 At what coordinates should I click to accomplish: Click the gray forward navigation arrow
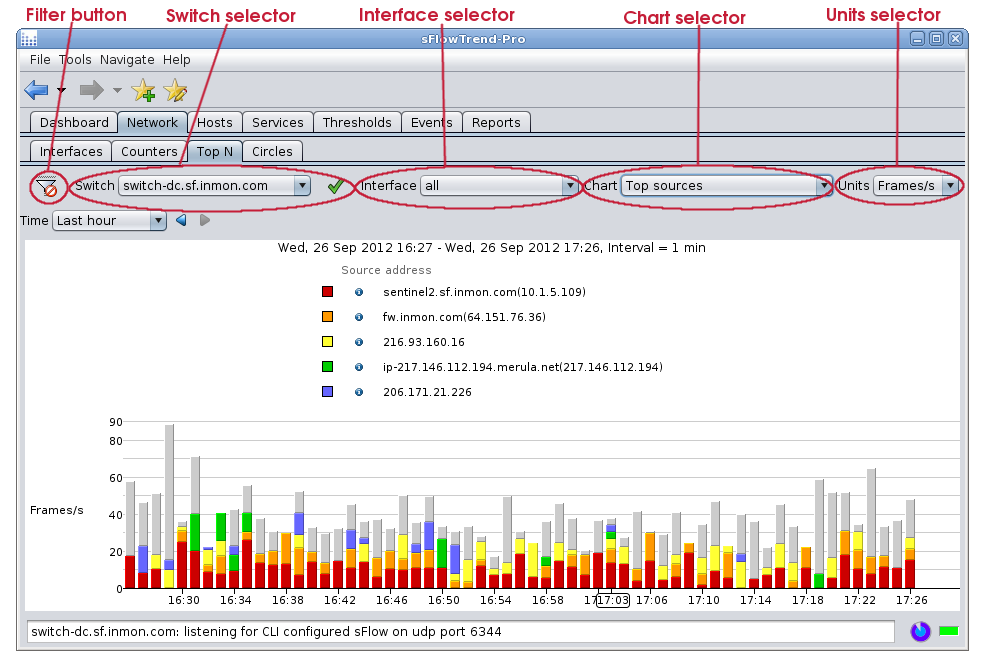click(x=92, y=91)
